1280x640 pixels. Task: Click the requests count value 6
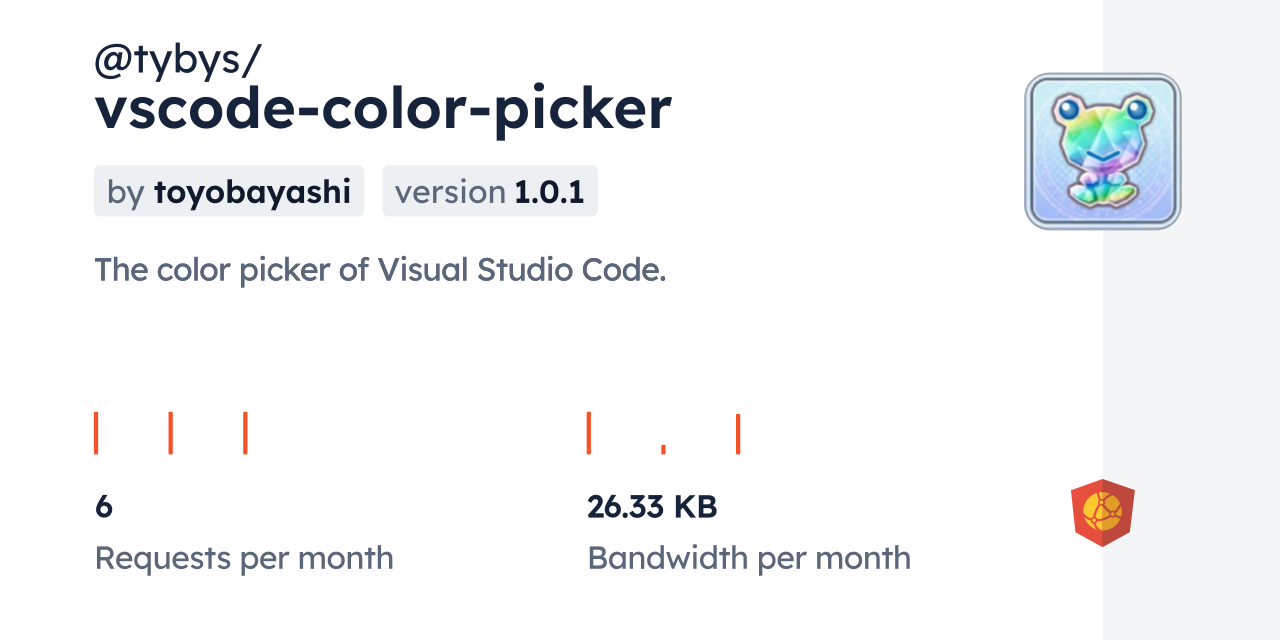click(x=104, y=507)
